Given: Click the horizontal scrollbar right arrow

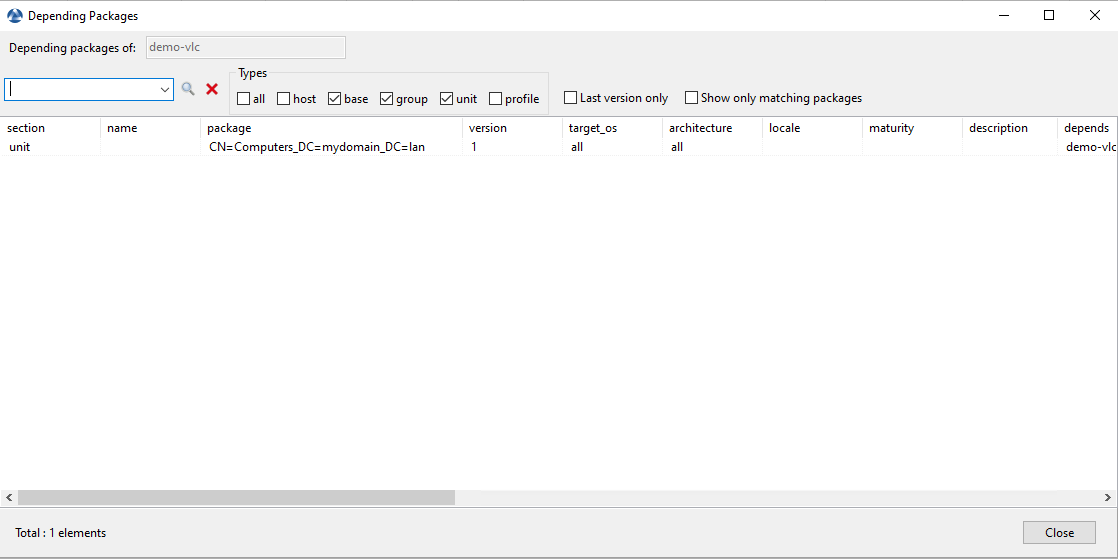Looking at the screenshot, I should (x=1109, y=497).
